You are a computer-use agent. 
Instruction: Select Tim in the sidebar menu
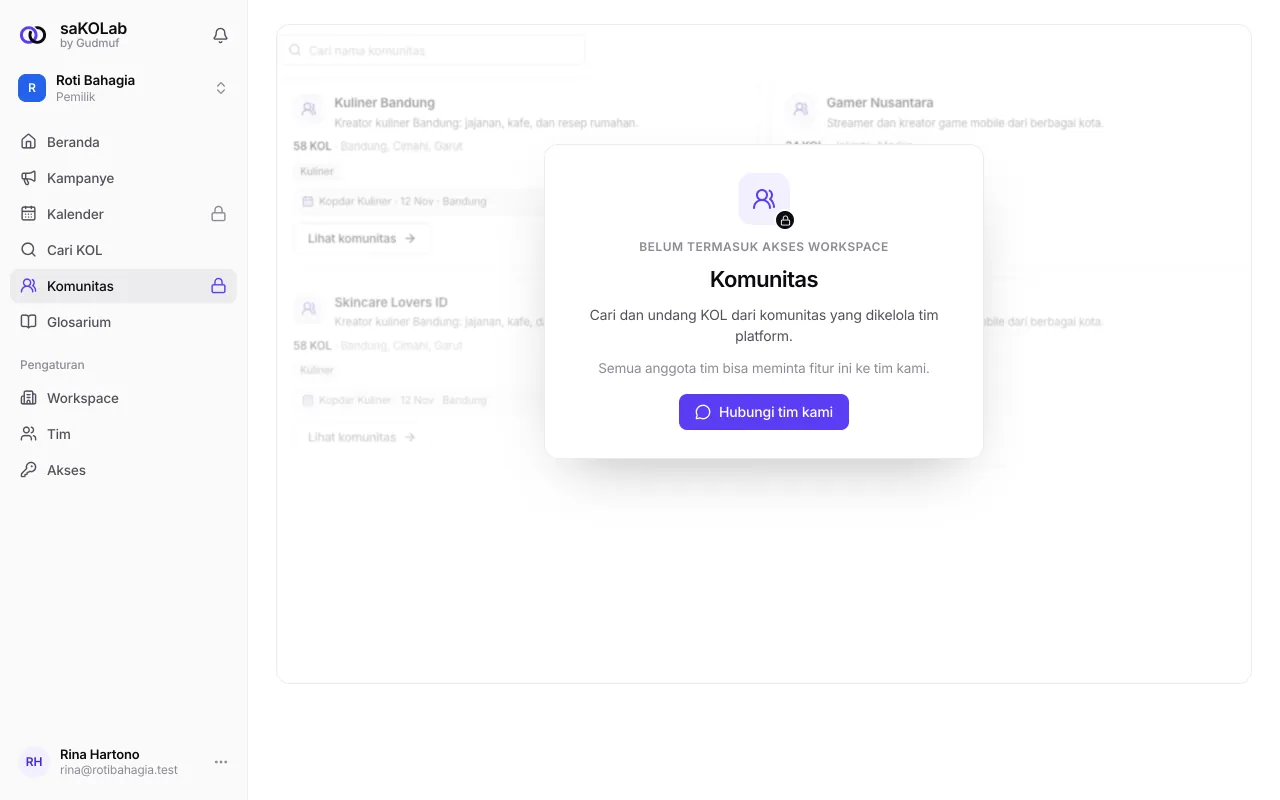(124, 434)
